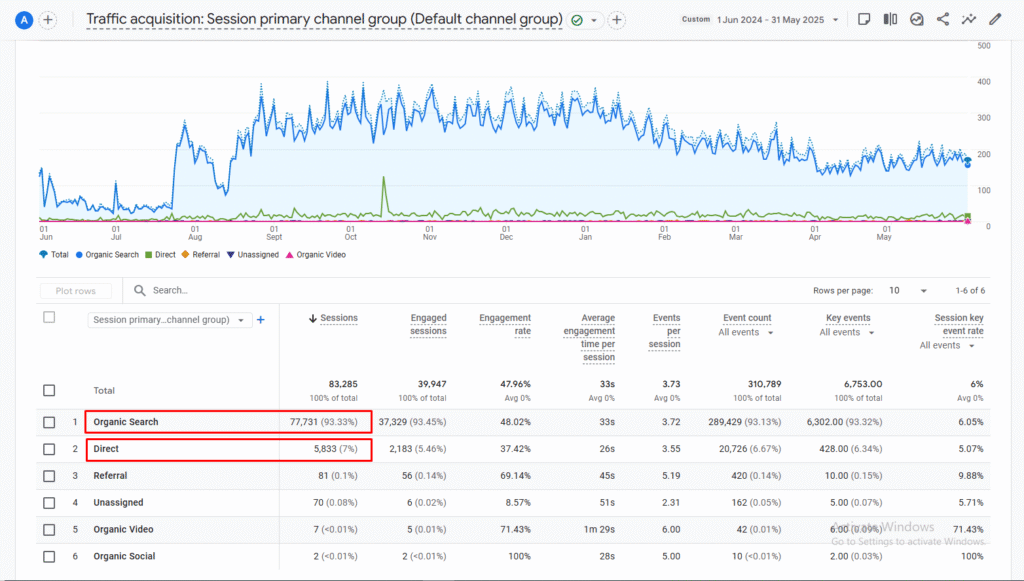Click the Direct channel name
This screenshot has height=581, width=1024.
tap(106, 448)
